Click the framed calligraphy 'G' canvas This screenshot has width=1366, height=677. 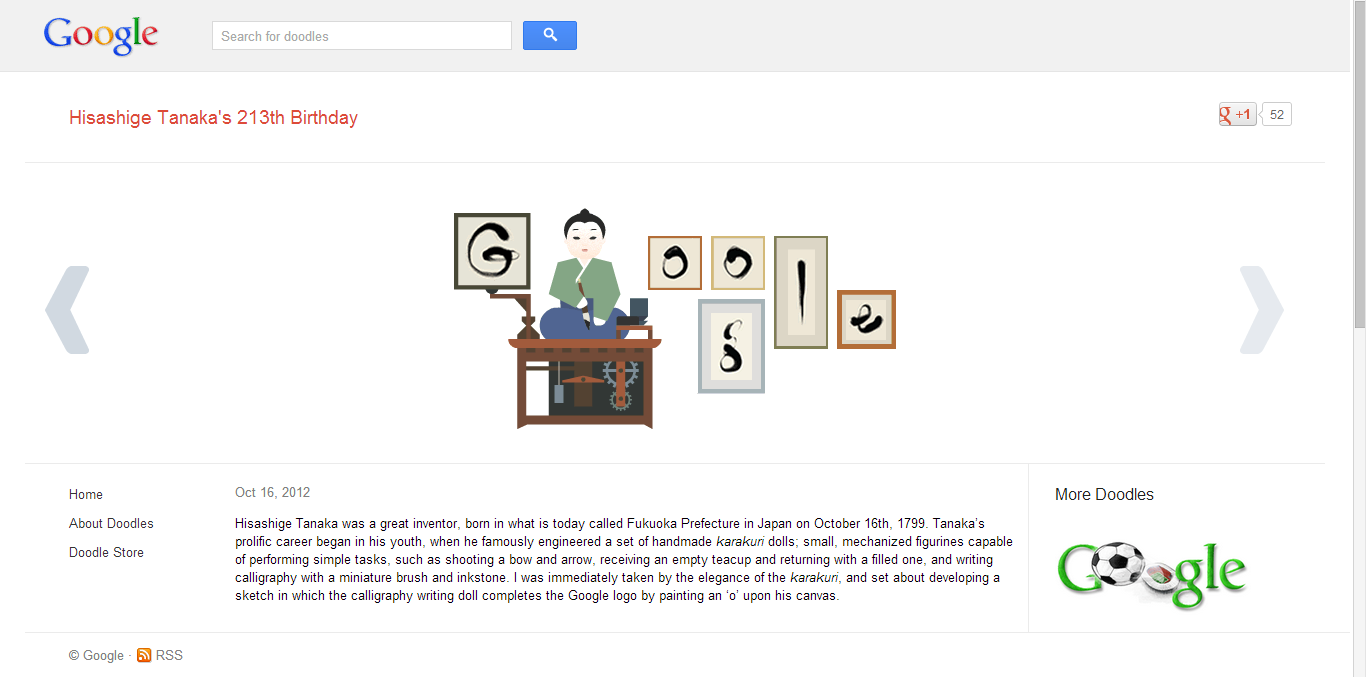tap(492, 251)
